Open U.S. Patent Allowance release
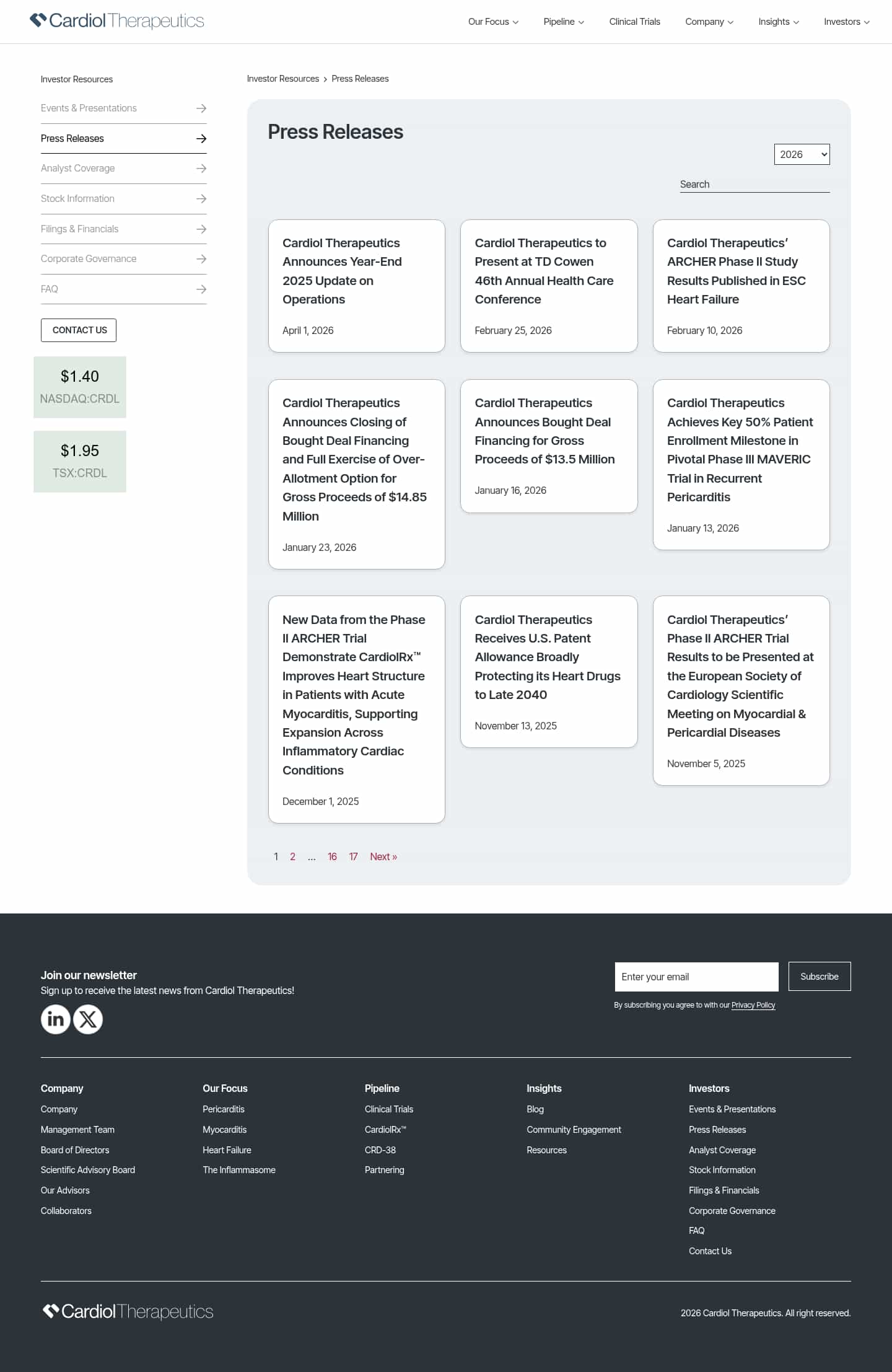Image resolution: width=892 pixels, height=1372 pixels. [549, 671]
